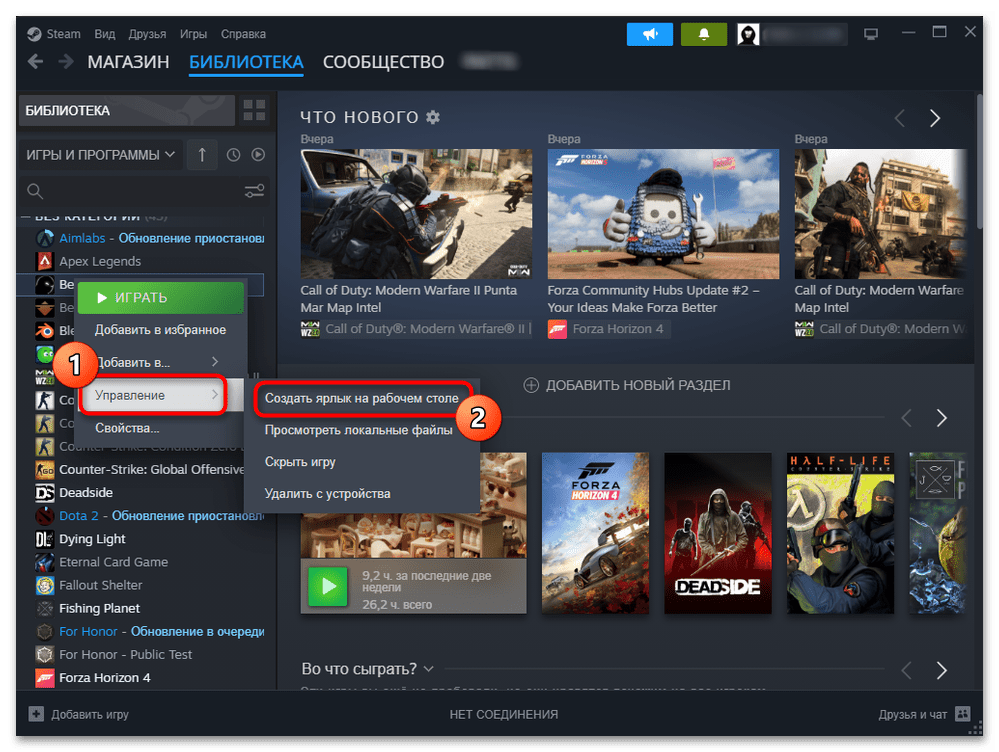Collapse the 'Без категории' section

[25, 217]
